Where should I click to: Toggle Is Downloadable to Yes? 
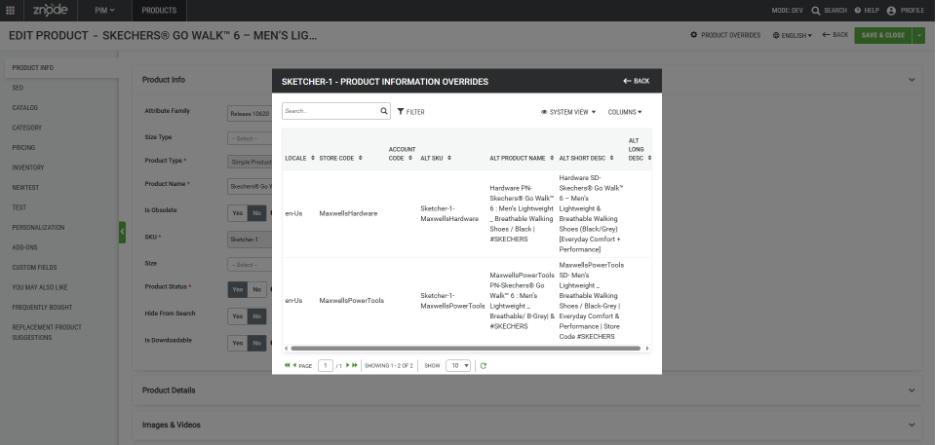[x=238, y=343]
